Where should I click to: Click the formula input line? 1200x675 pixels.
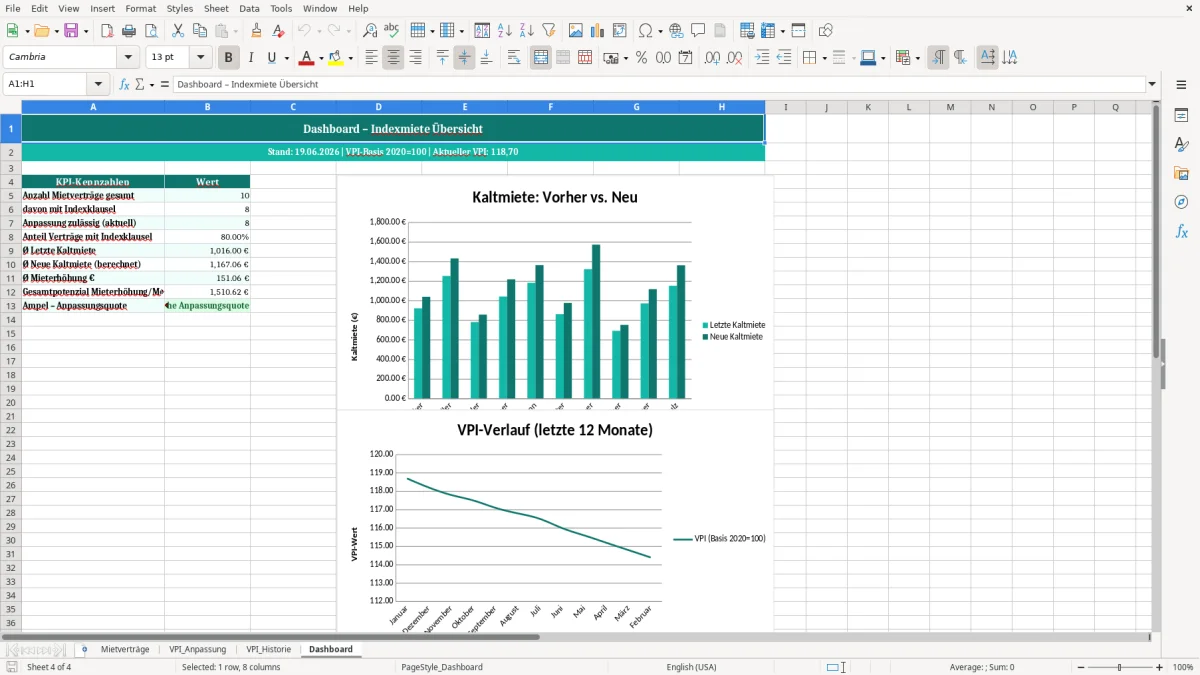point(658,84)
